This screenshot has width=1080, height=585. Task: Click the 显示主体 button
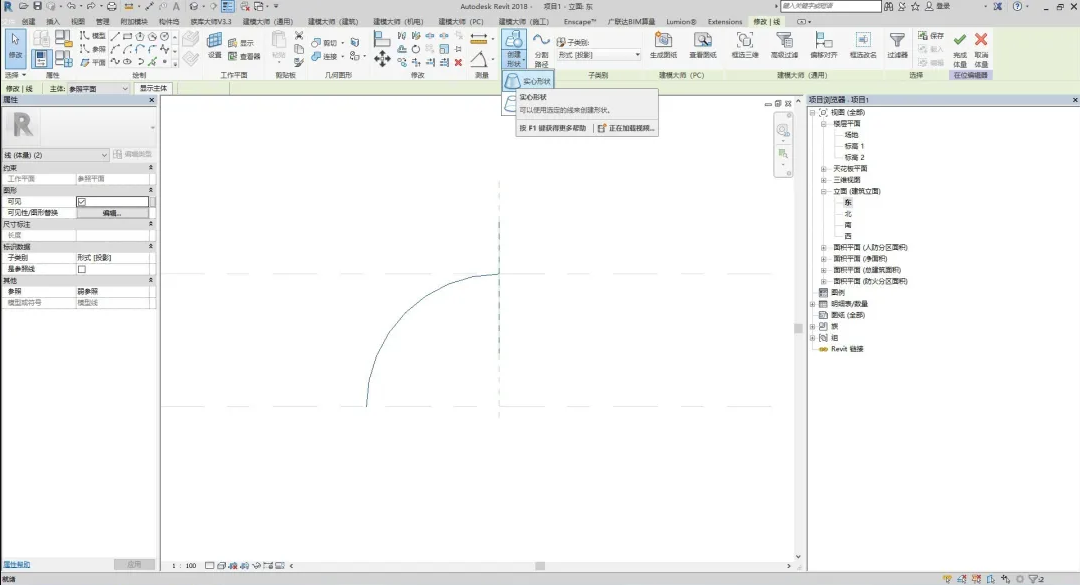coord(154,88)
